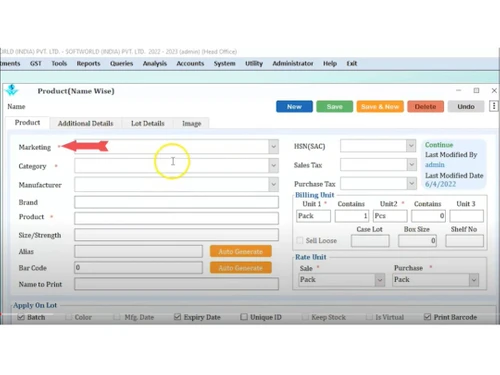Open the Reports menu
500x375 pixels.
(88, 63)
